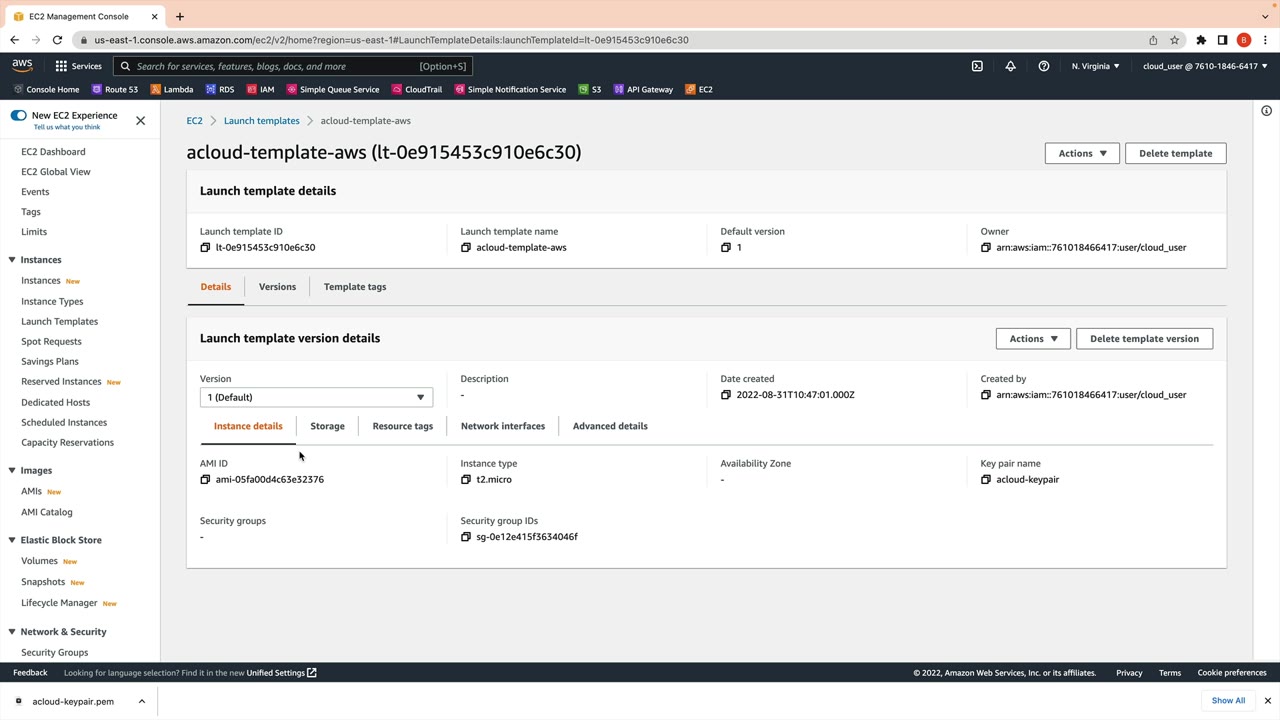This screenshot has width=1280, height=720.
Task: Open Unified Settings link in footer
Action: tap(281, 673)
